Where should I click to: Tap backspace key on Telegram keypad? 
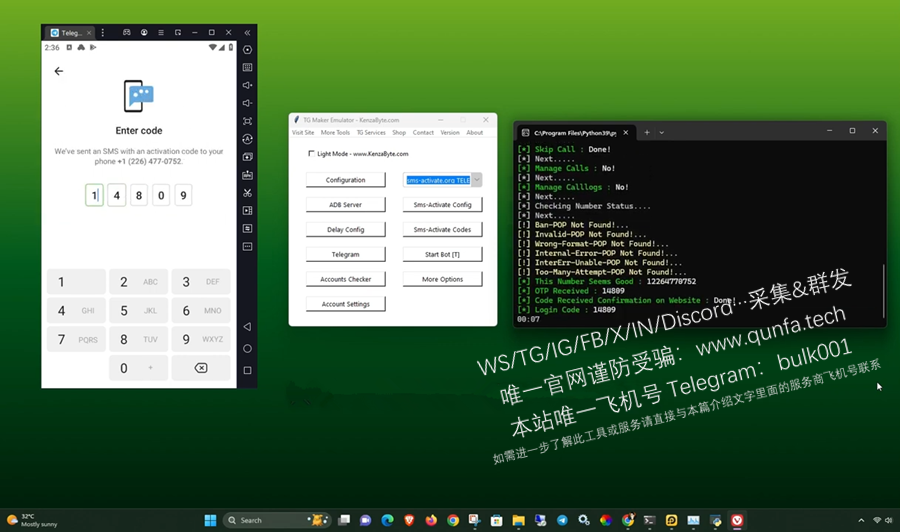[x=201, y=368]
